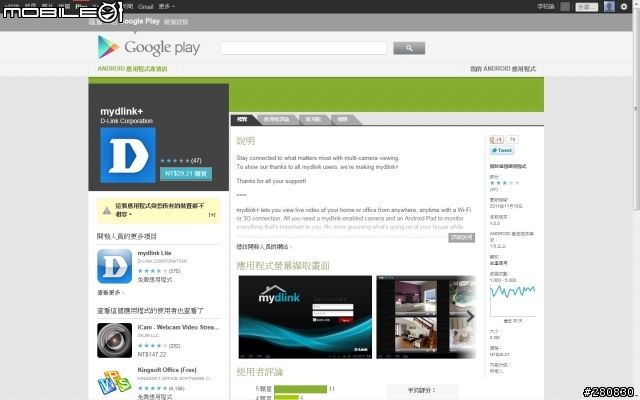Viewport: 640px width, 400px height.
Task: Click the Kingsoft Office app icon
Action: click(114, 382)
